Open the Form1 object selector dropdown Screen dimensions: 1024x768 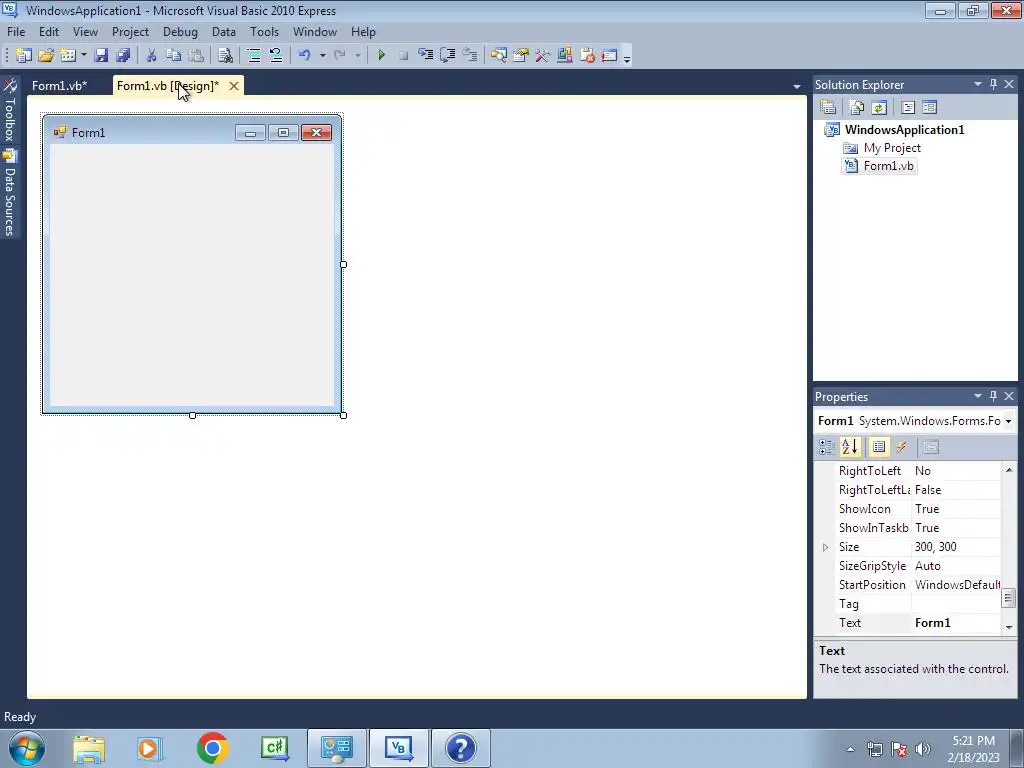[x=1008, y=421]
